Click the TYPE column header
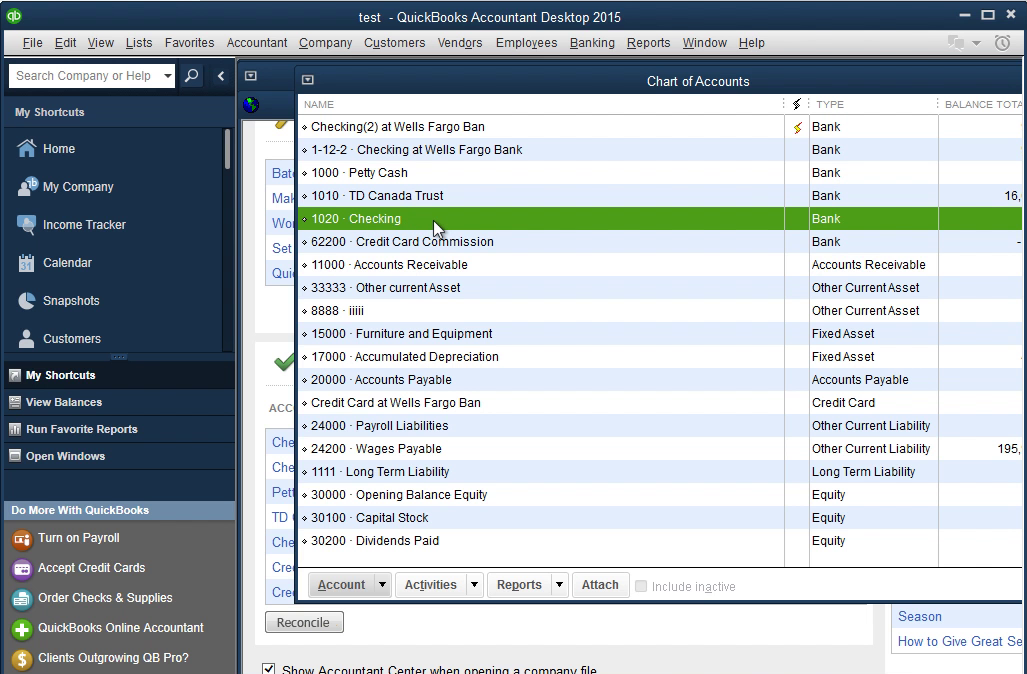Screen dimensions: 1027x674 (830, 104)
